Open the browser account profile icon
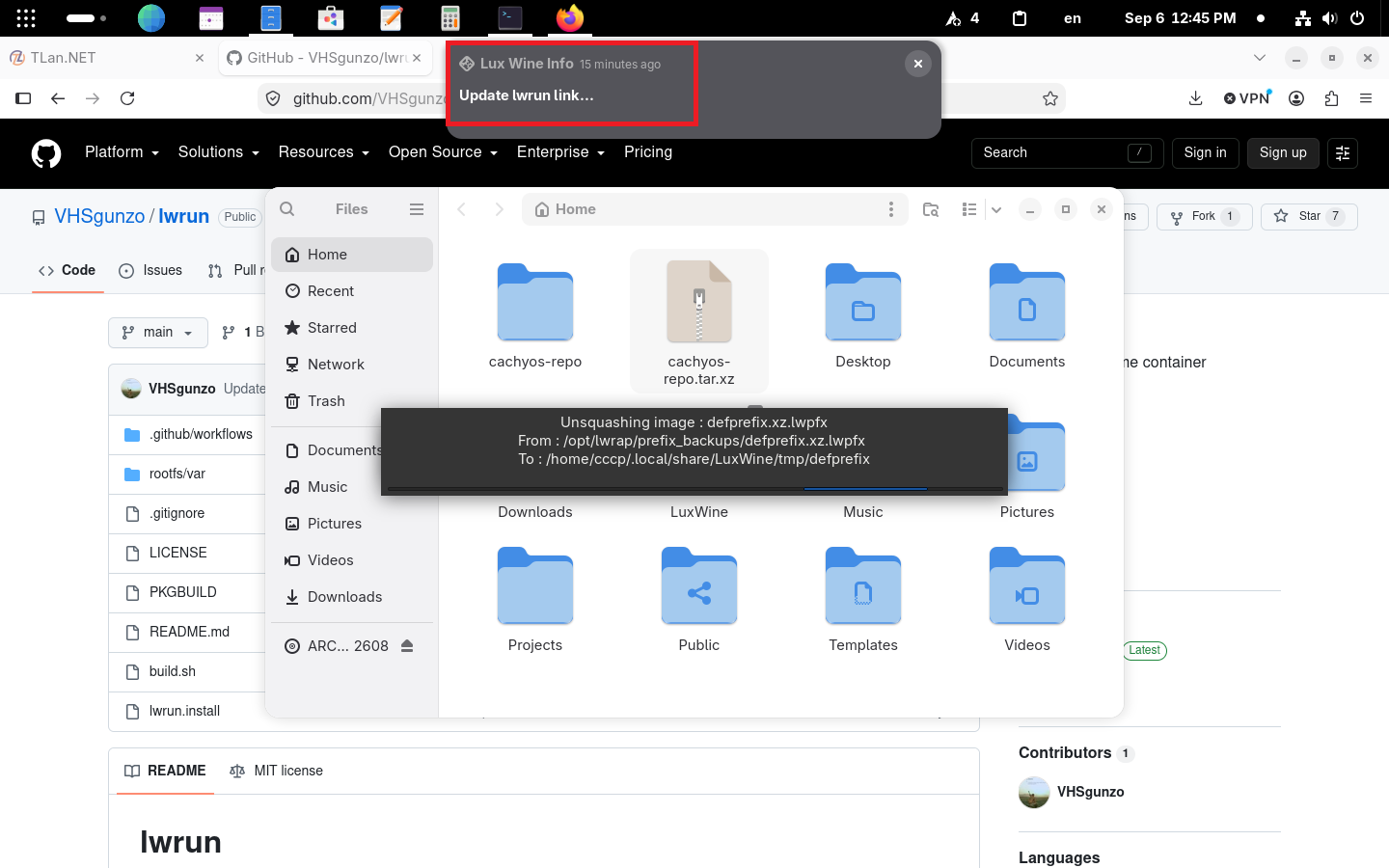1389x868 pixels. (x=1296, y=98)
